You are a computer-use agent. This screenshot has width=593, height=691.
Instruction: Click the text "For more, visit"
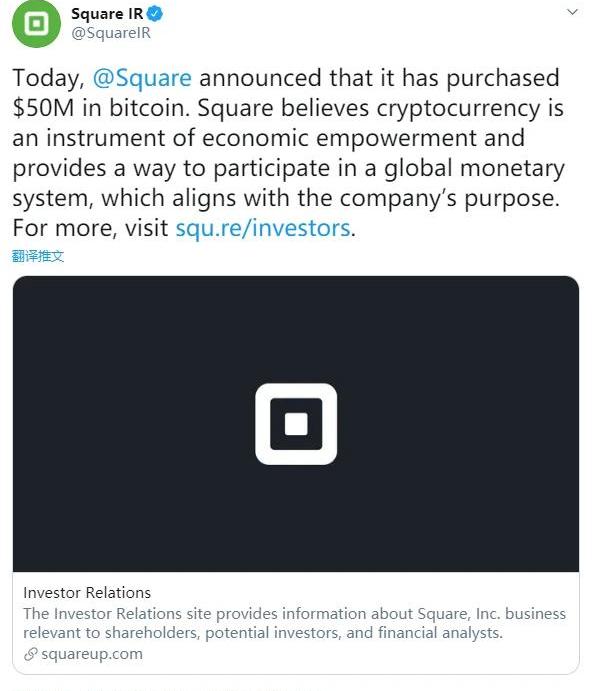click(x=90, y=228)
